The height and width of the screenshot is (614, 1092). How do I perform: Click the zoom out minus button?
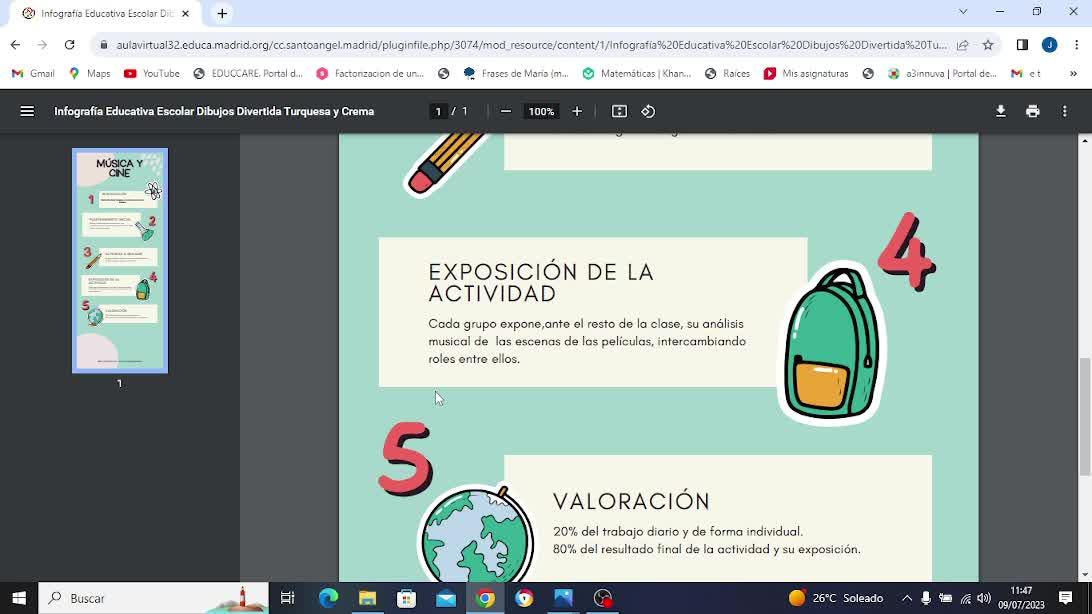point(506,111)
